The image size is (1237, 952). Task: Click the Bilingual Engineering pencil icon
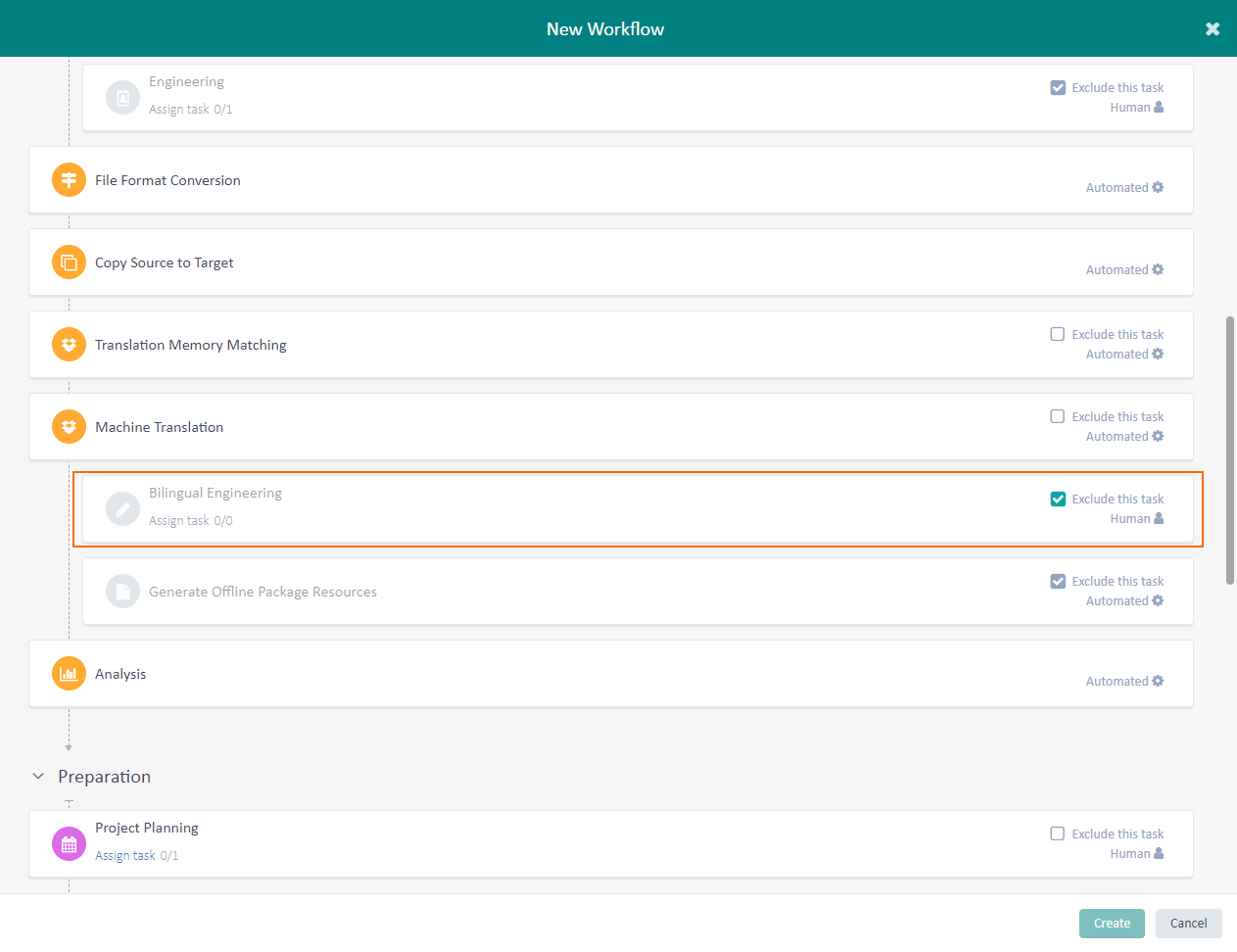tap(122, 509)
